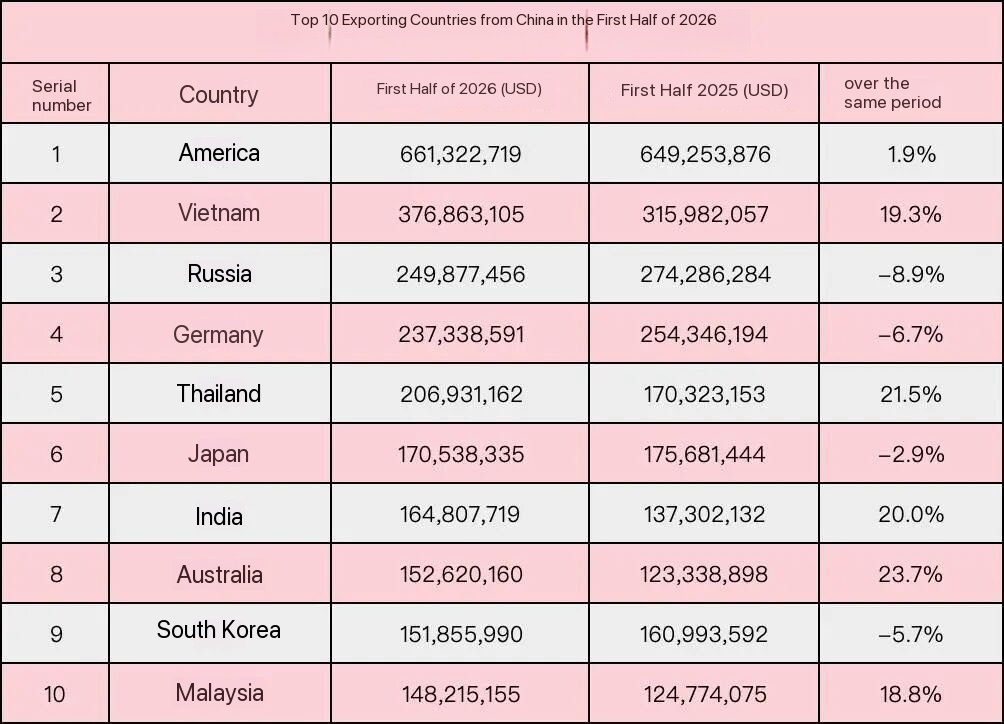Select the Country column header

(218, 95)
